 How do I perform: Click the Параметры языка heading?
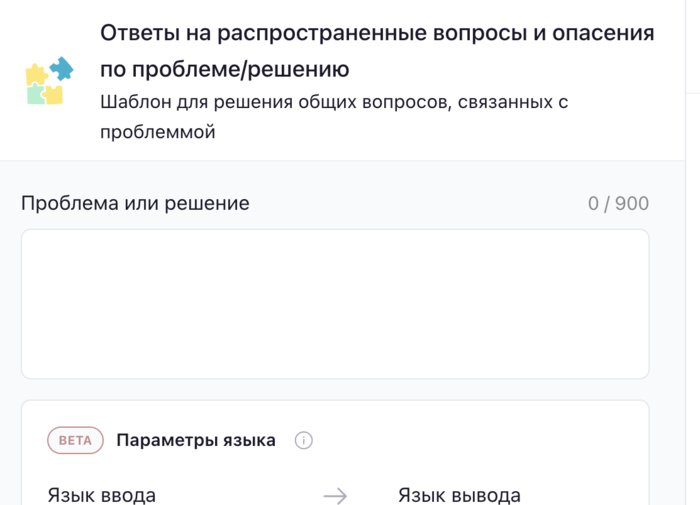point(196,440)
